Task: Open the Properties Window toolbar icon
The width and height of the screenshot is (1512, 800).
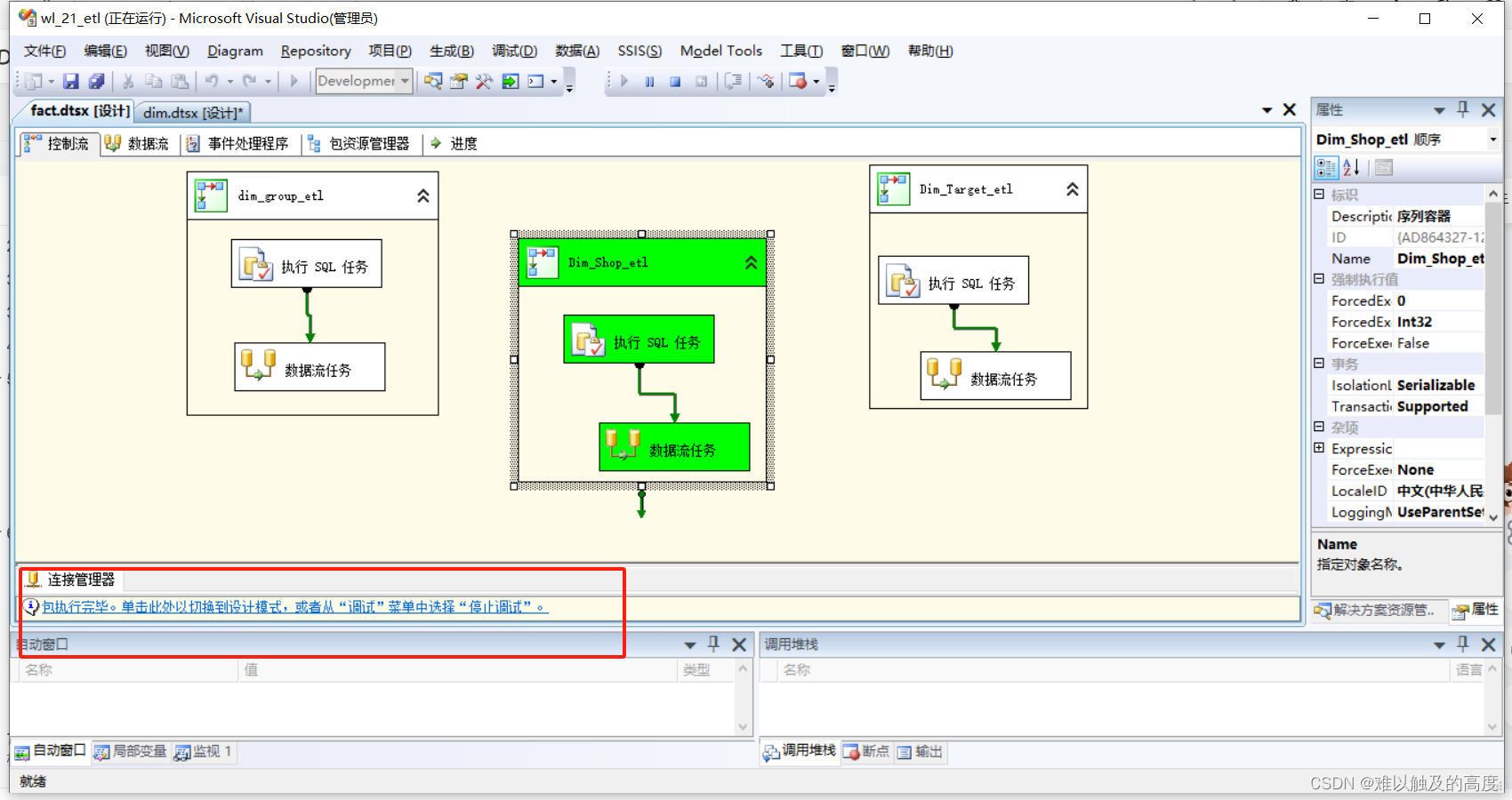Action: [x=459, y=81]
